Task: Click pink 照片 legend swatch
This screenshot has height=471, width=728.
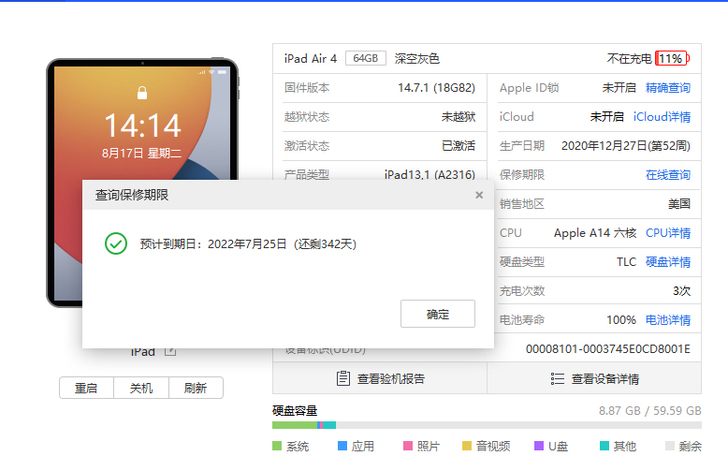Action: (x=408, y=446)
